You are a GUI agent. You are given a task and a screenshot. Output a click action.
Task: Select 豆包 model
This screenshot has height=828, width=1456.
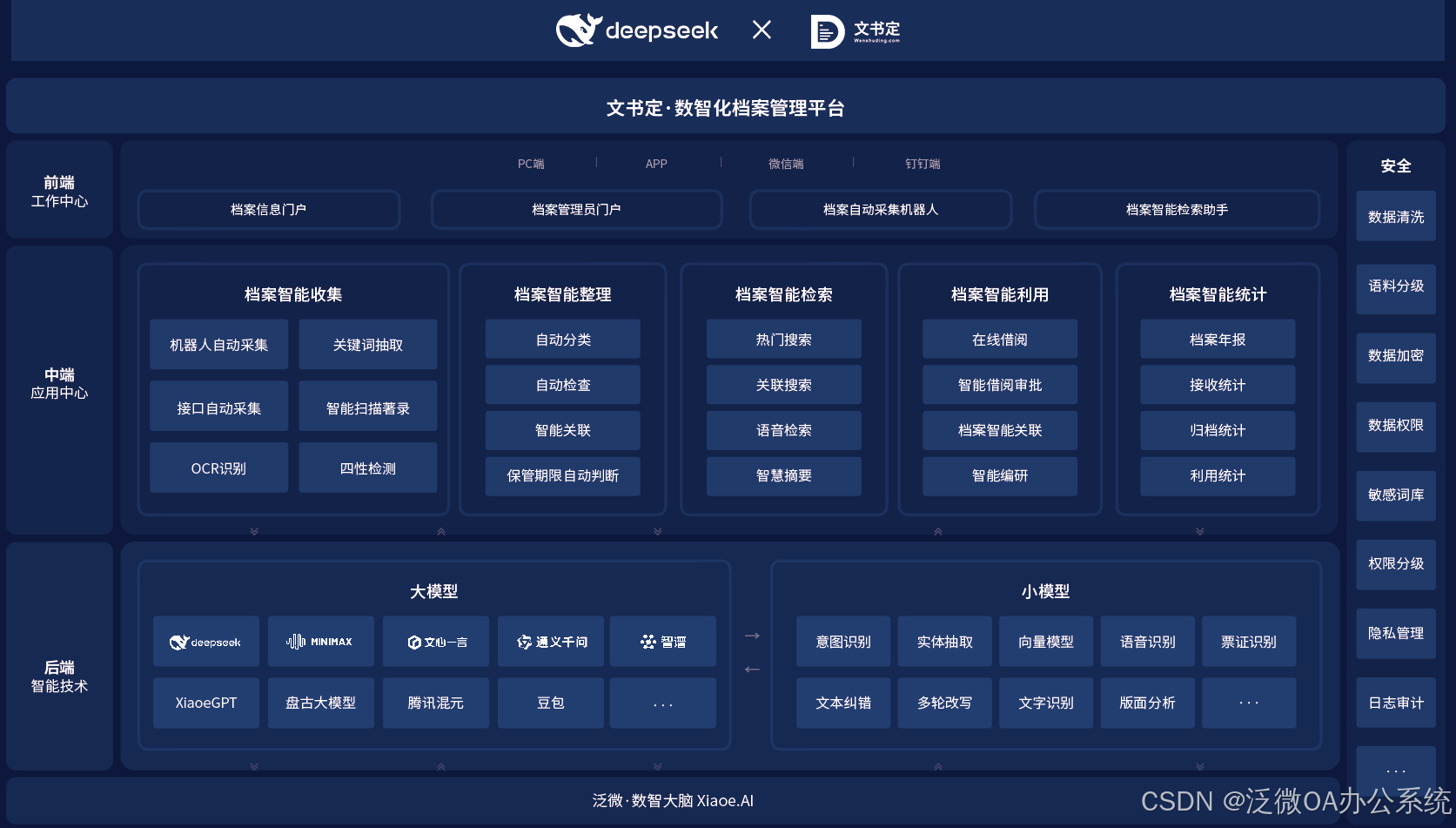click(551, 703)
